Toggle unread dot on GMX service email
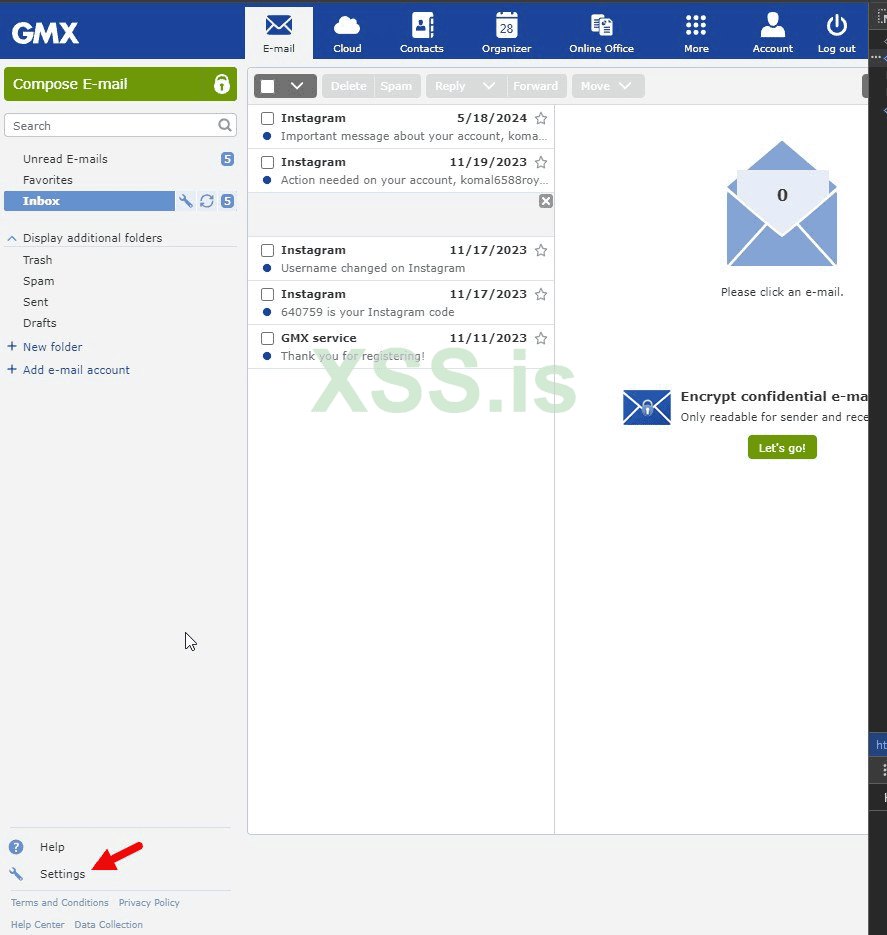 [x=267, y=356]
